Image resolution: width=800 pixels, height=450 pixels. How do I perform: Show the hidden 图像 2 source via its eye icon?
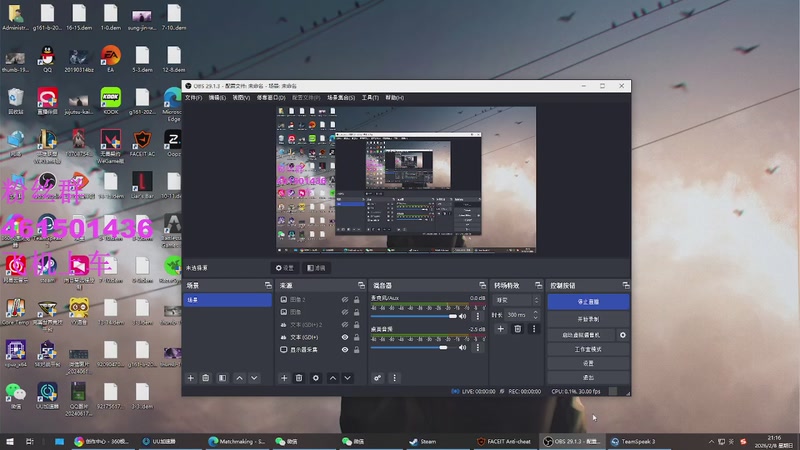pyautogui.click(x=345, y=300)
